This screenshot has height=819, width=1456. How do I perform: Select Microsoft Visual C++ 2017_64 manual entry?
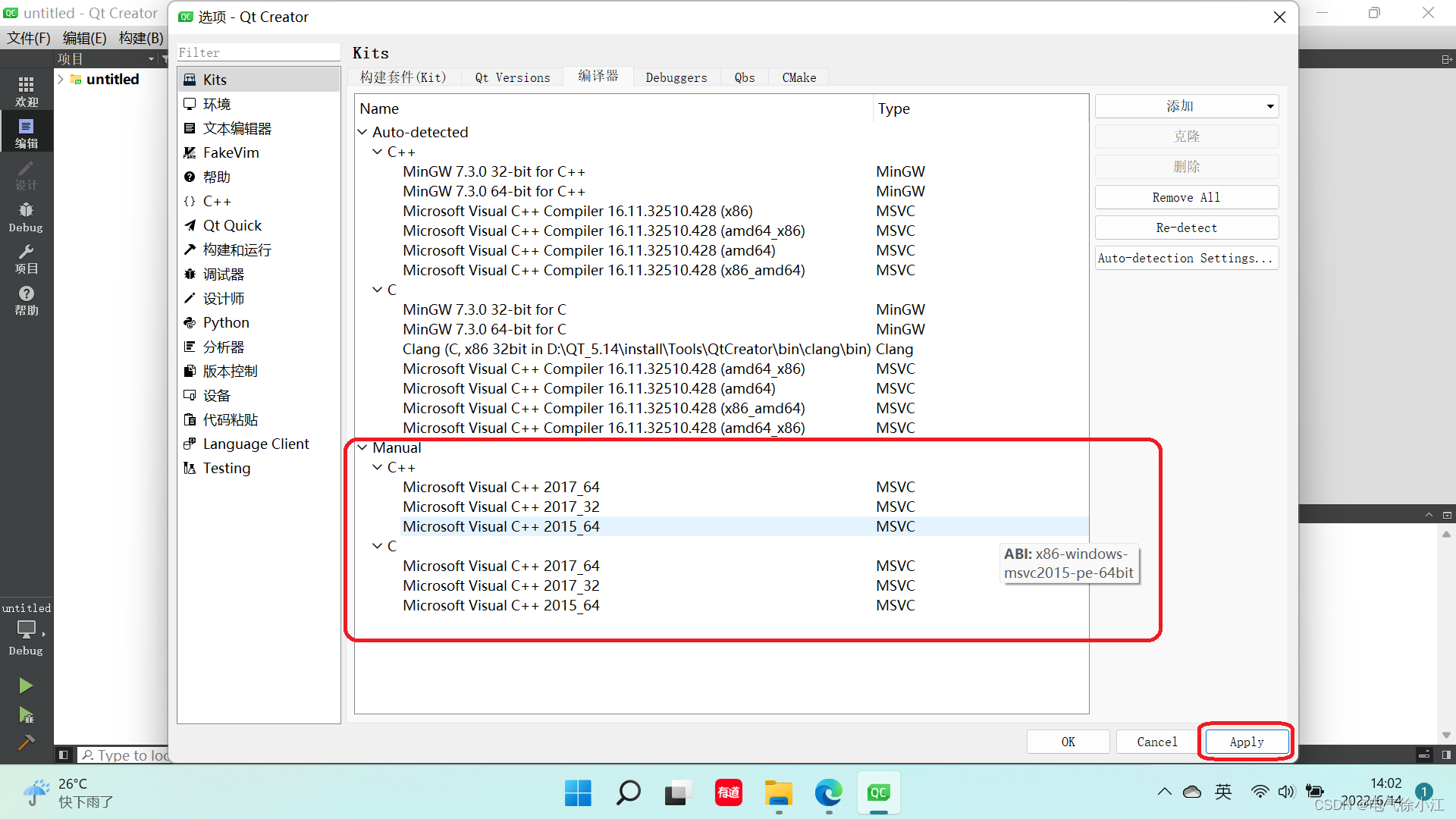500,487
